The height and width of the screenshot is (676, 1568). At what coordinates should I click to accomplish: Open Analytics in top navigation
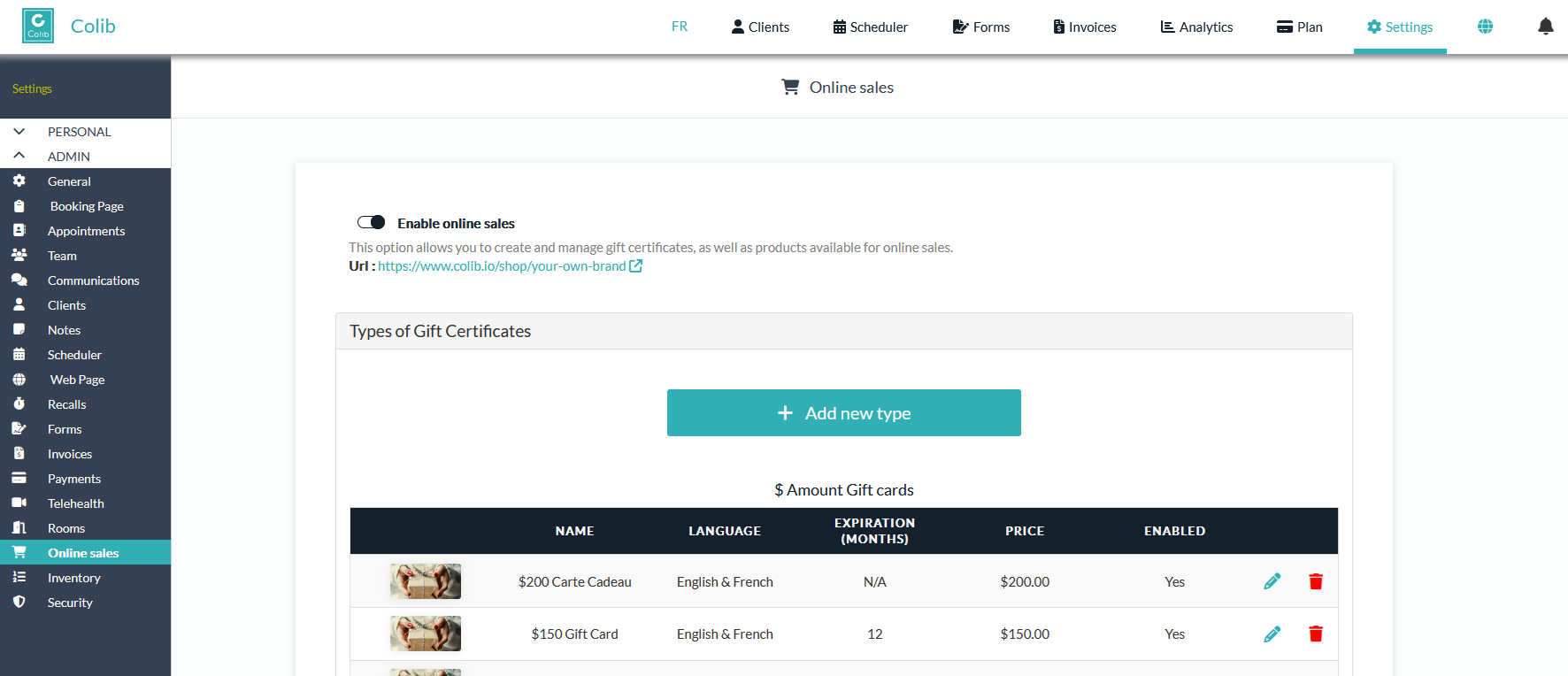pyautogui.click(x=1196, y=27)
